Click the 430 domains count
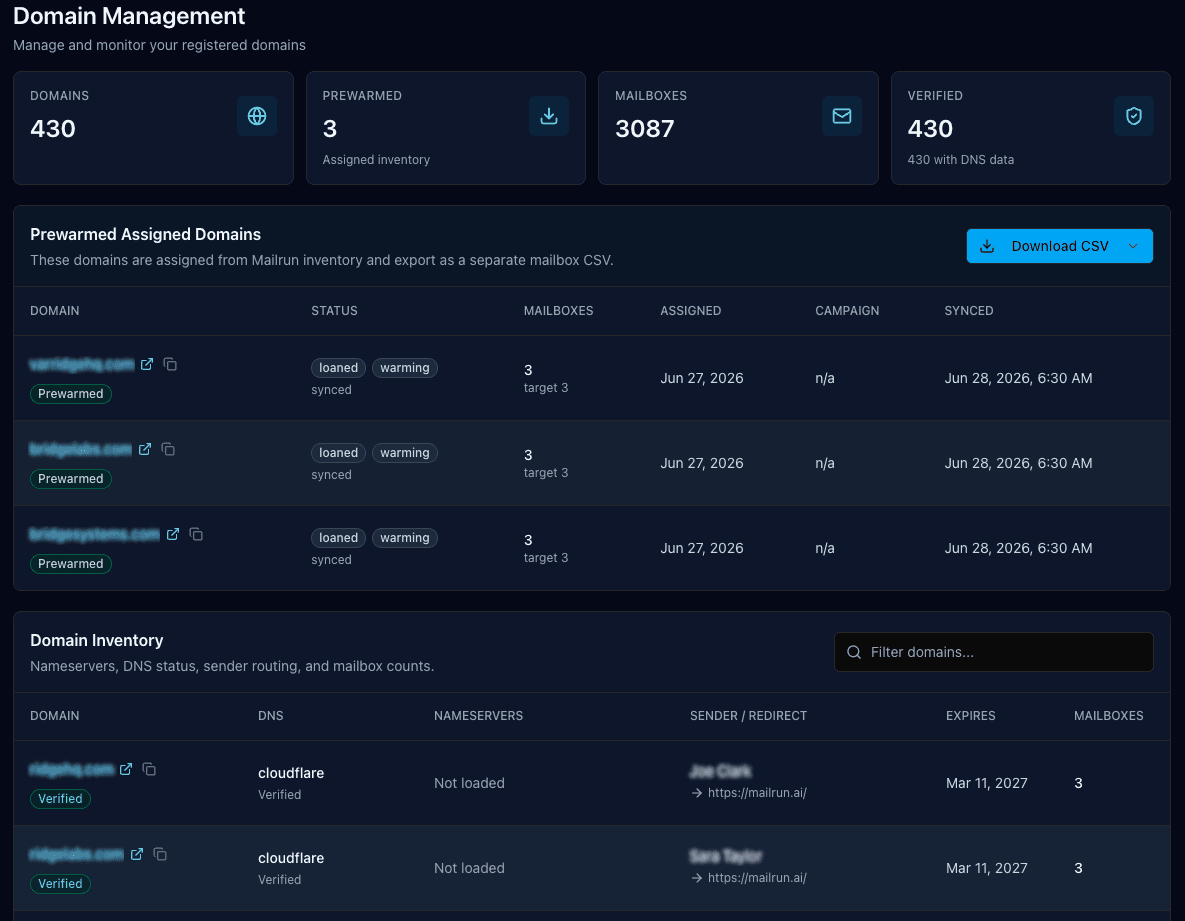Viewport: 1185px width, 921px height. 53,128
